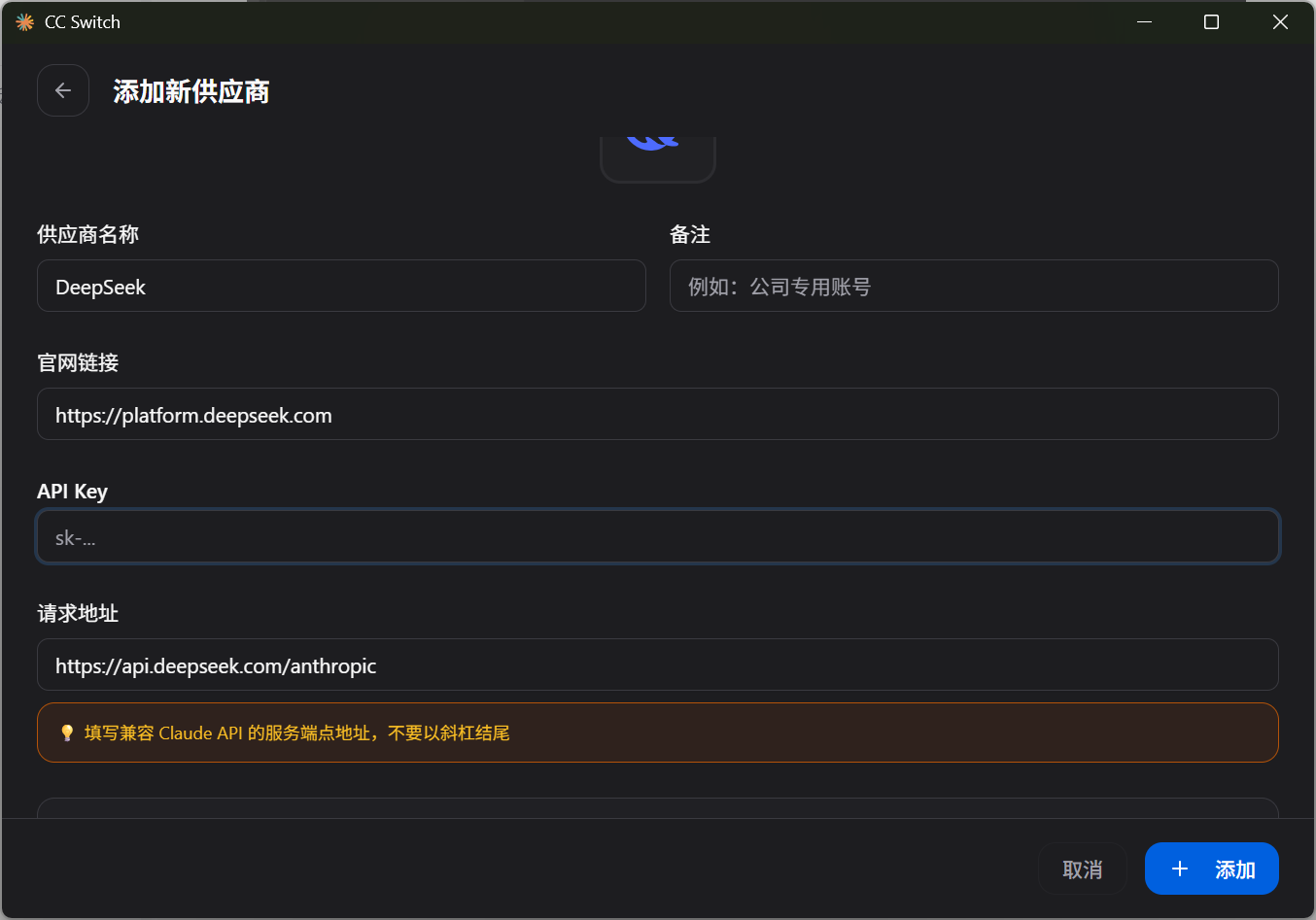The width and height of the screenshot is (1316, 920).
Task: Edit the request address field
Action: (x=658, y=664)
